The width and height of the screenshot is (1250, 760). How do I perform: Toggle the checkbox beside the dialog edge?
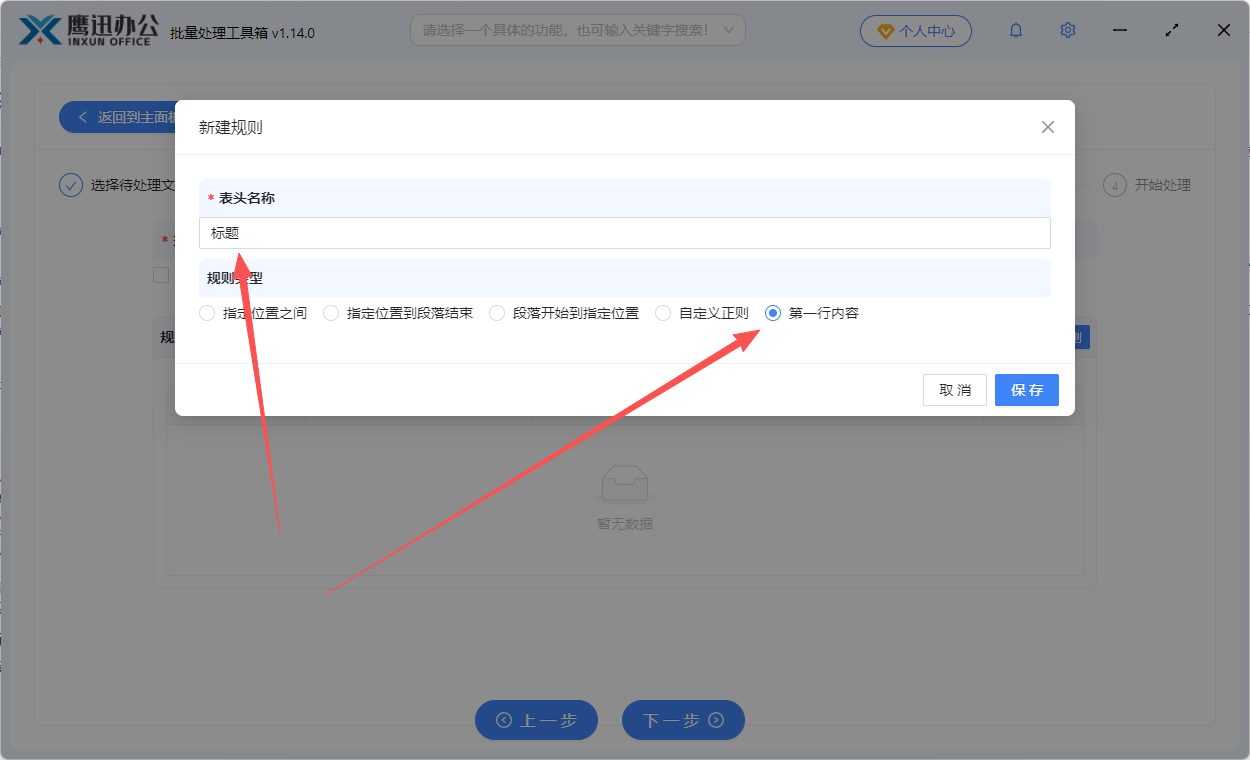point(161,274)
